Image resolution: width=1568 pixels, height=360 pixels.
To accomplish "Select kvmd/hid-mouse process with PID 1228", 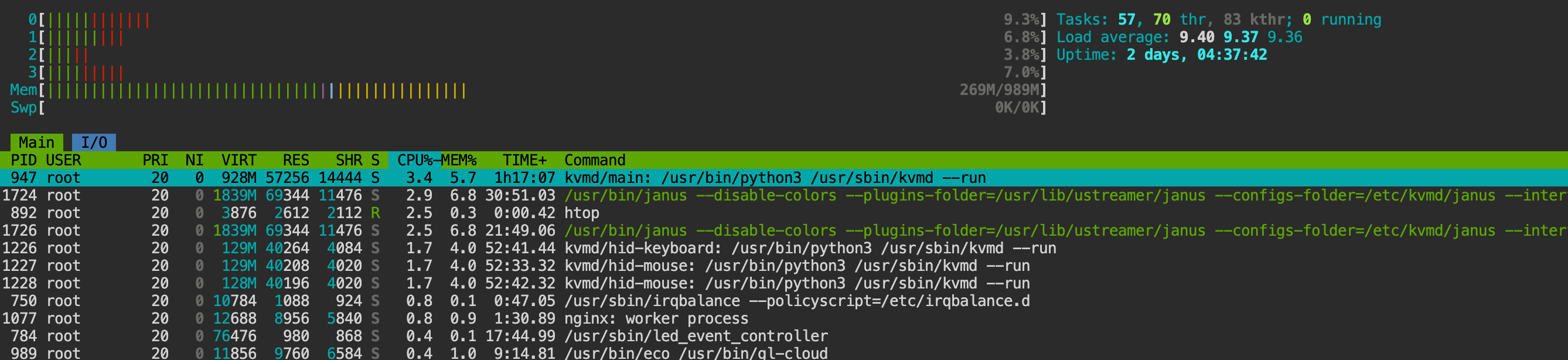I will (x=784, y=284).
